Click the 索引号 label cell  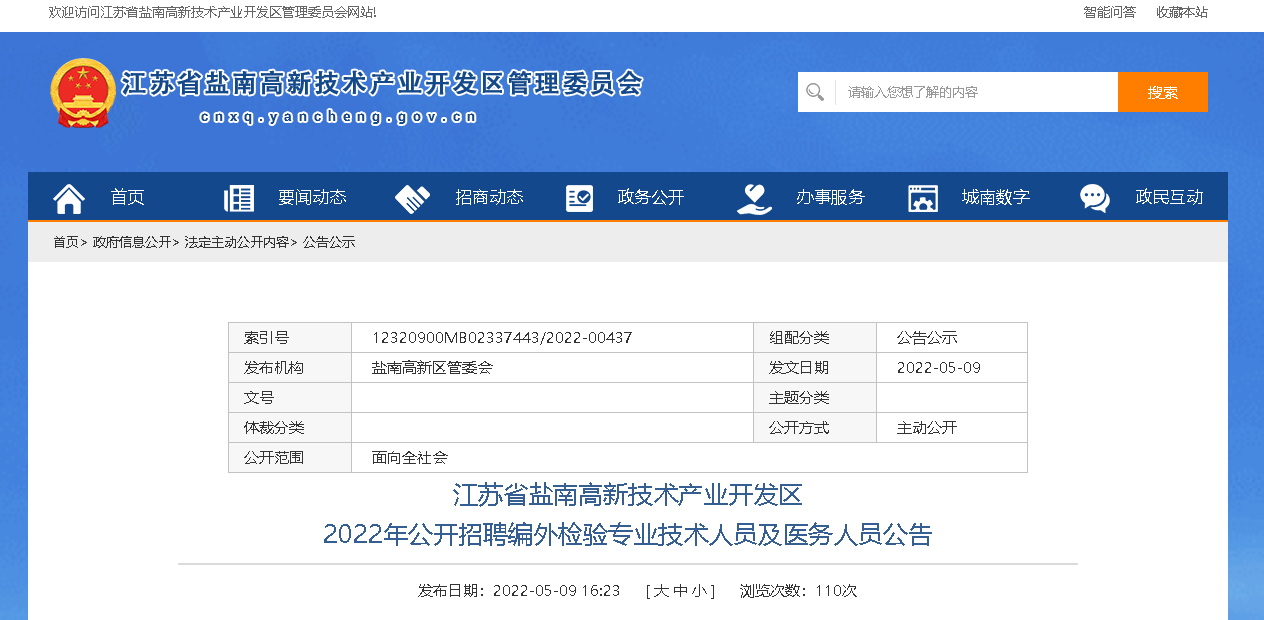pyautogui.click(x=290, y=338)
